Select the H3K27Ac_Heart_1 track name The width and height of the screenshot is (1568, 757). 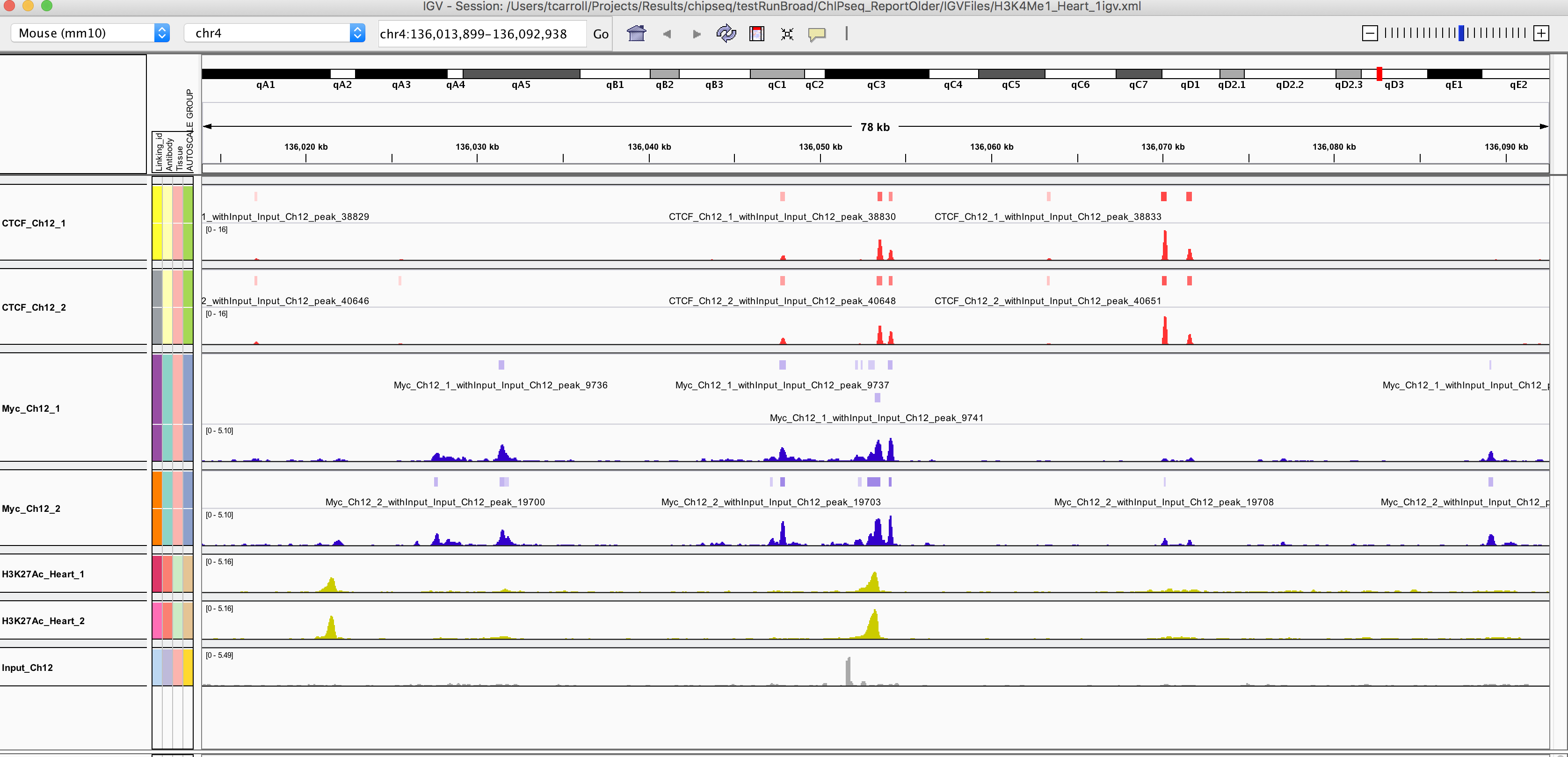[43, 574]
